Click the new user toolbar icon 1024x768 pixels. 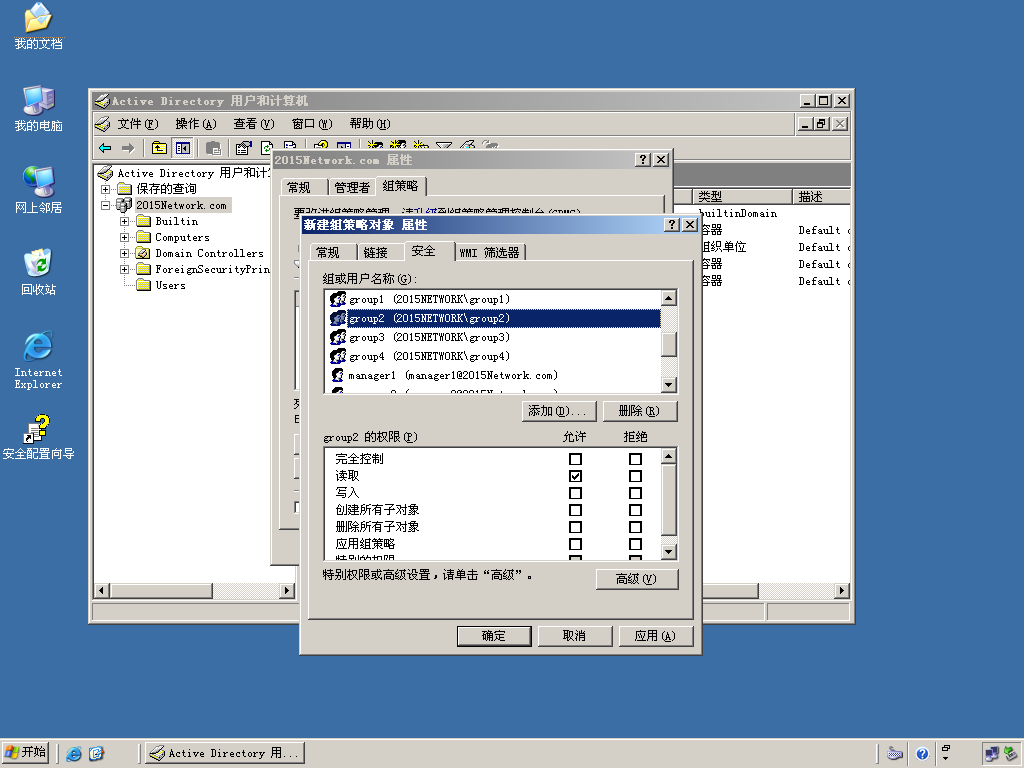[x=374, y=144]
